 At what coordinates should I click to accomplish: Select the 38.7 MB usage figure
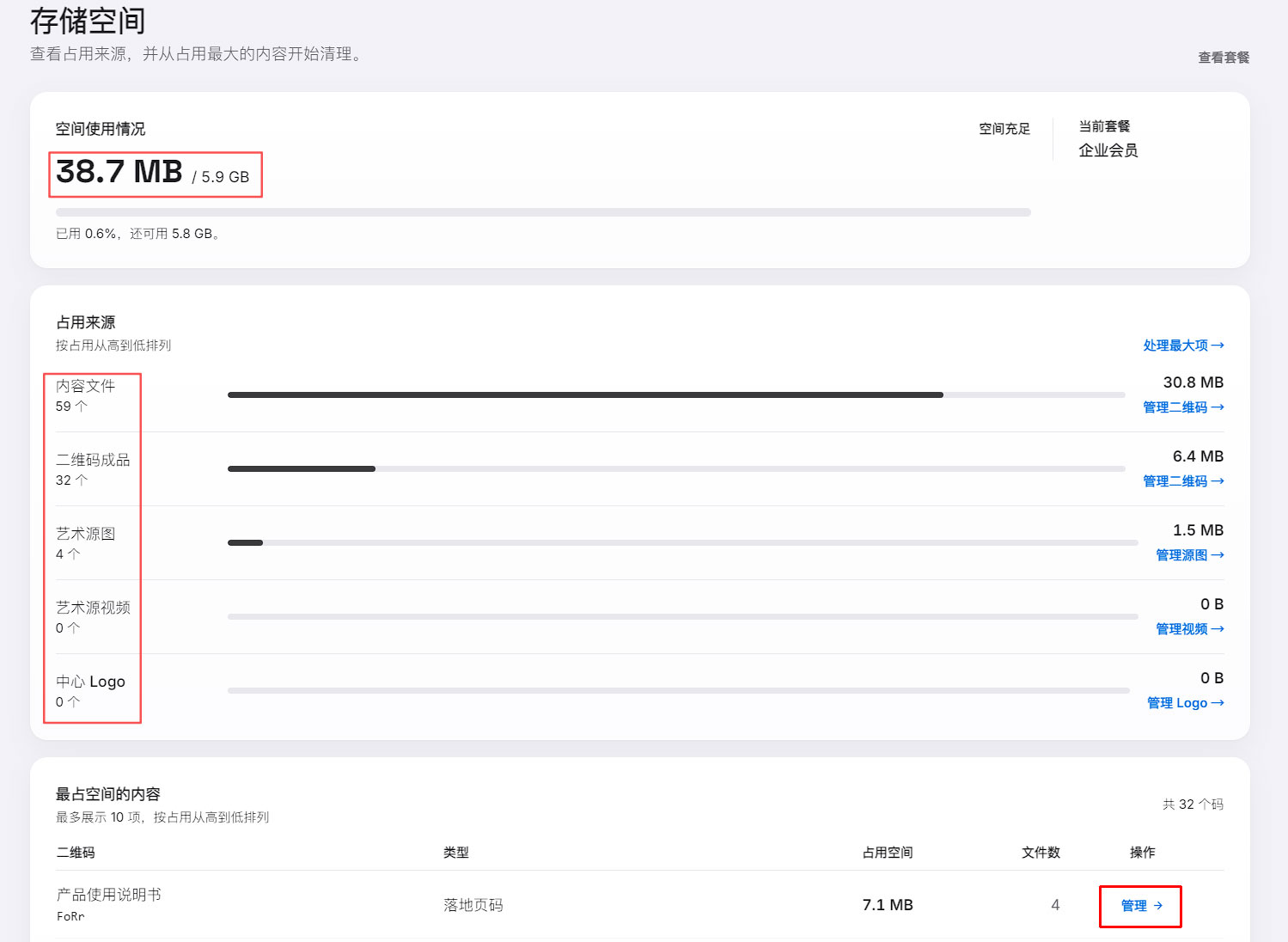coord(119,172)
